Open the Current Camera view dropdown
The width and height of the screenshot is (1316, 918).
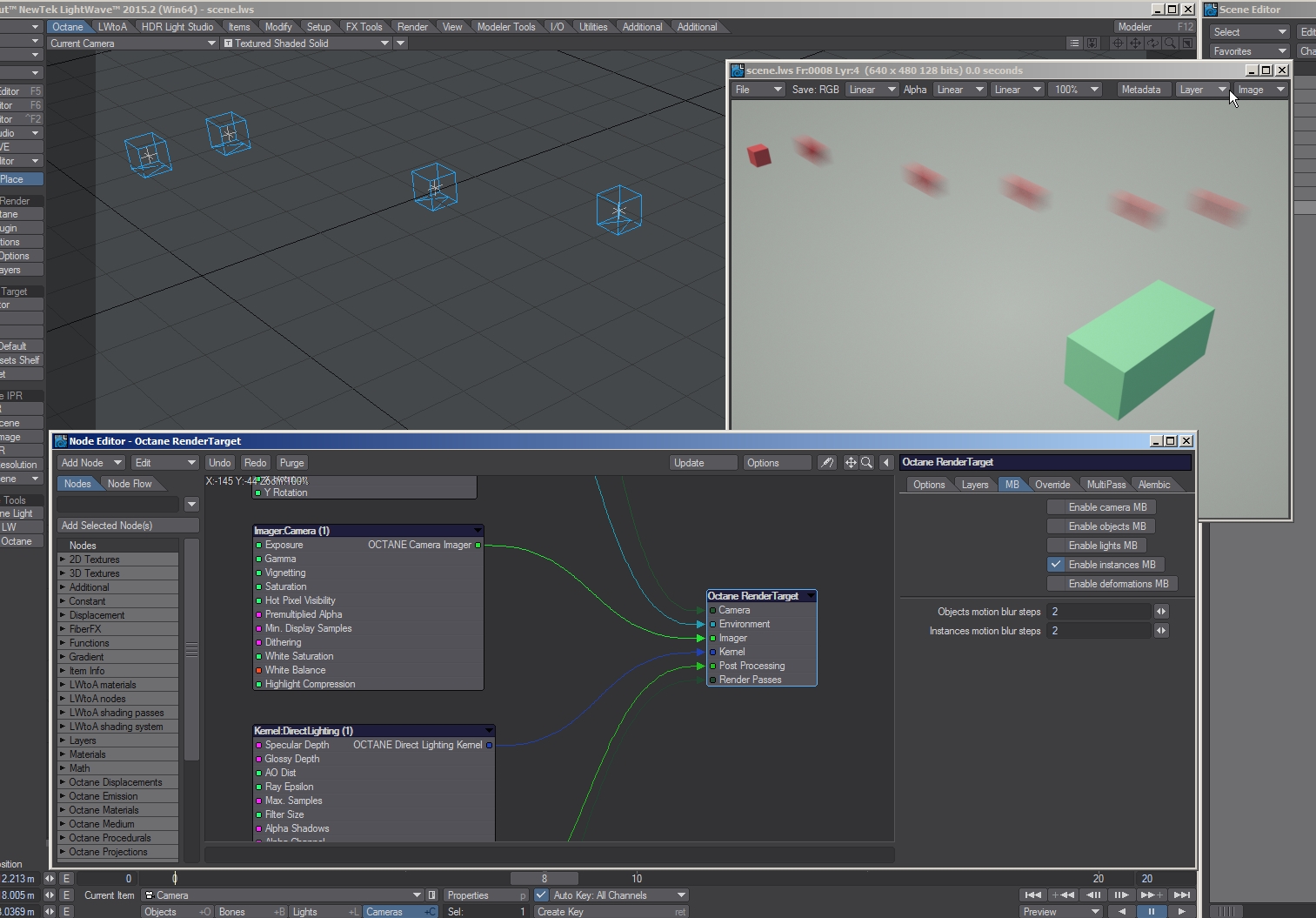tap(132, 44)
